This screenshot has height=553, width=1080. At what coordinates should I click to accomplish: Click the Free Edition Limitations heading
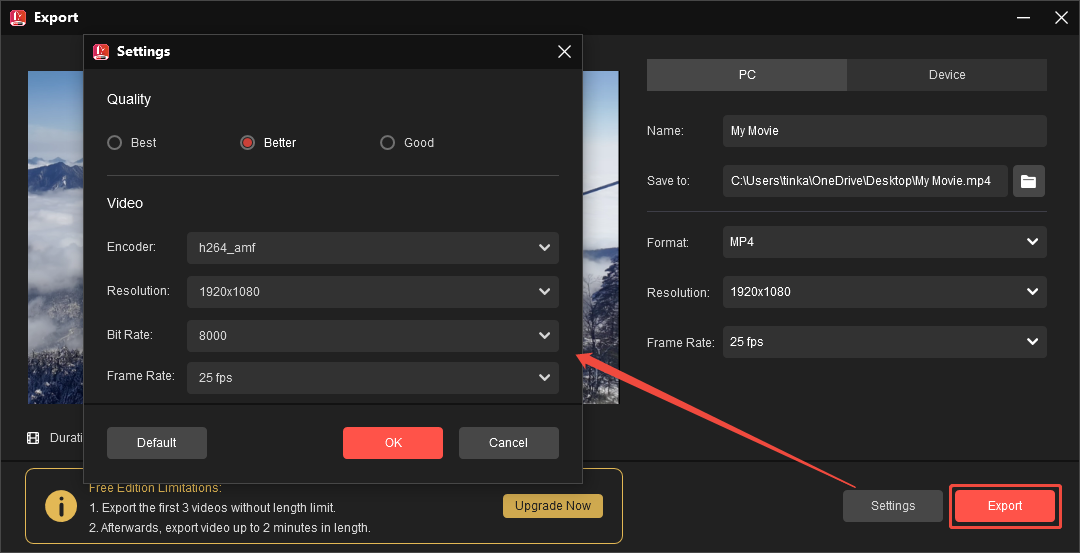[x=156, y=488]
